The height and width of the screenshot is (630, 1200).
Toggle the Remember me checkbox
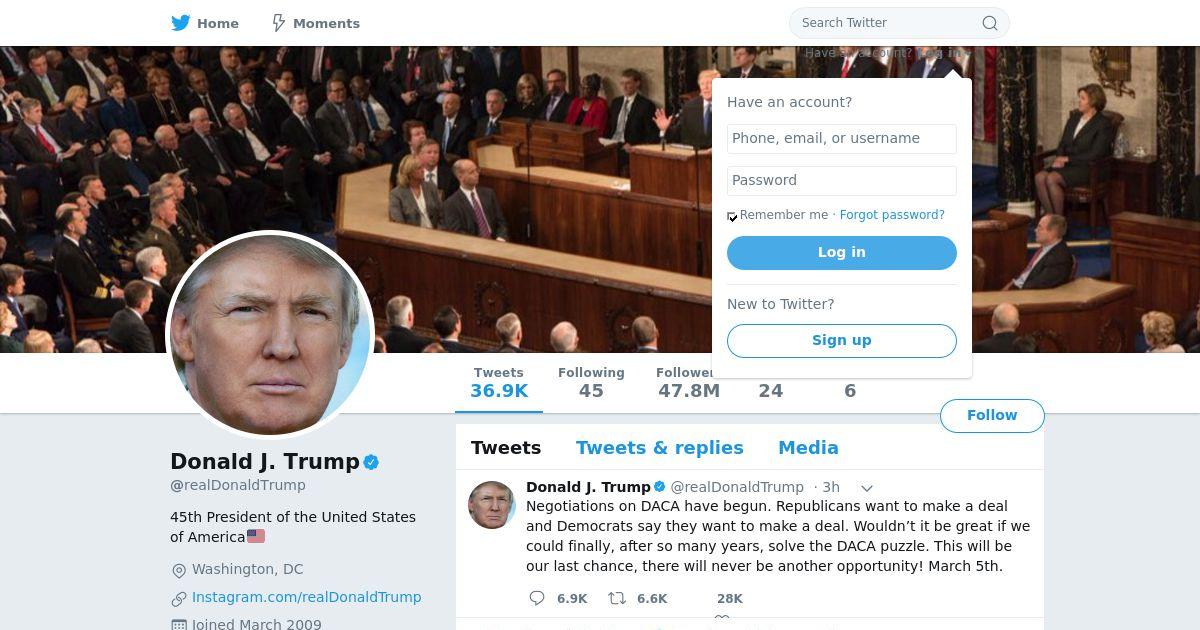coord(732,216)
